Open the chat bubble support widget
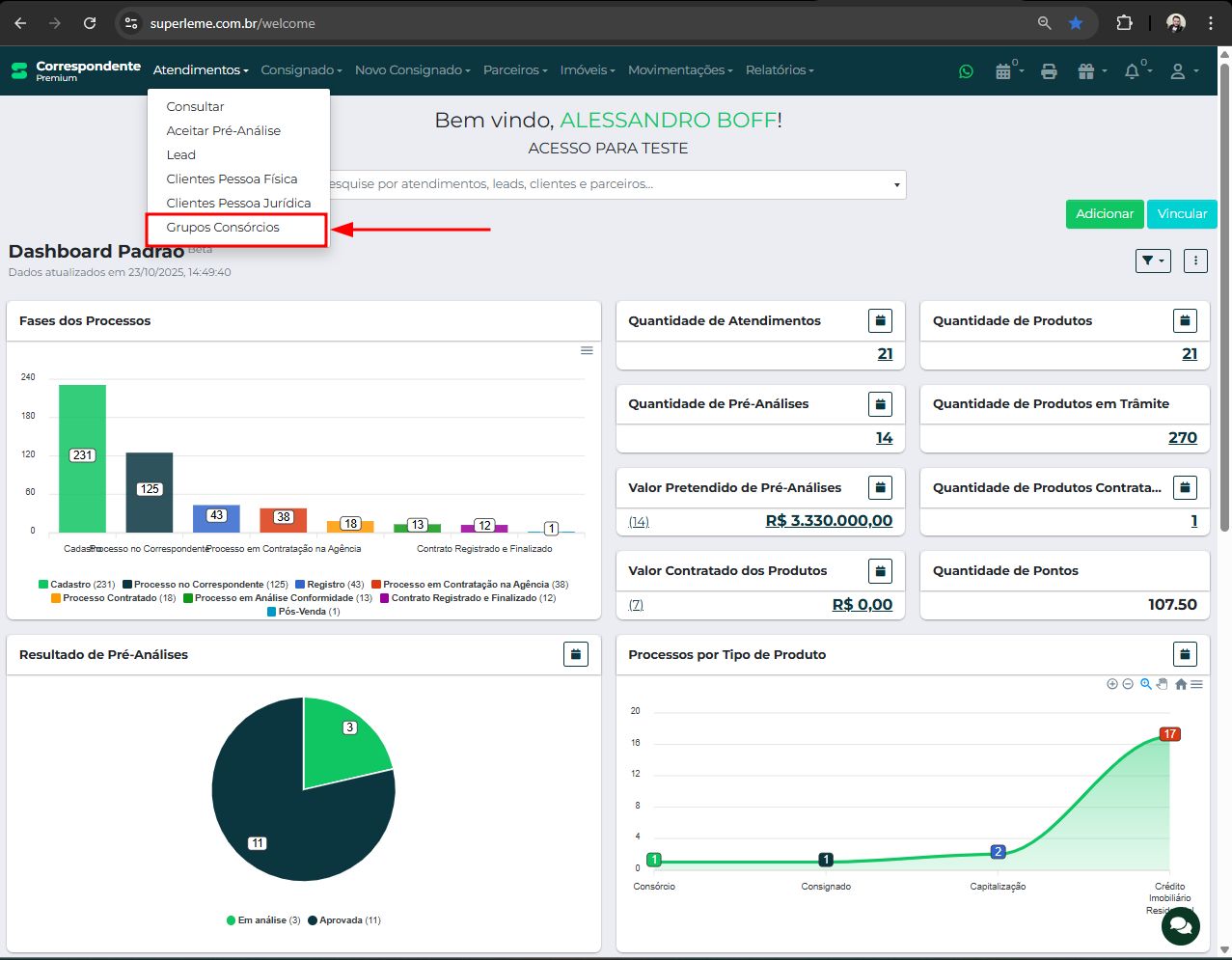The image size is (1232, 960). 1180,926
